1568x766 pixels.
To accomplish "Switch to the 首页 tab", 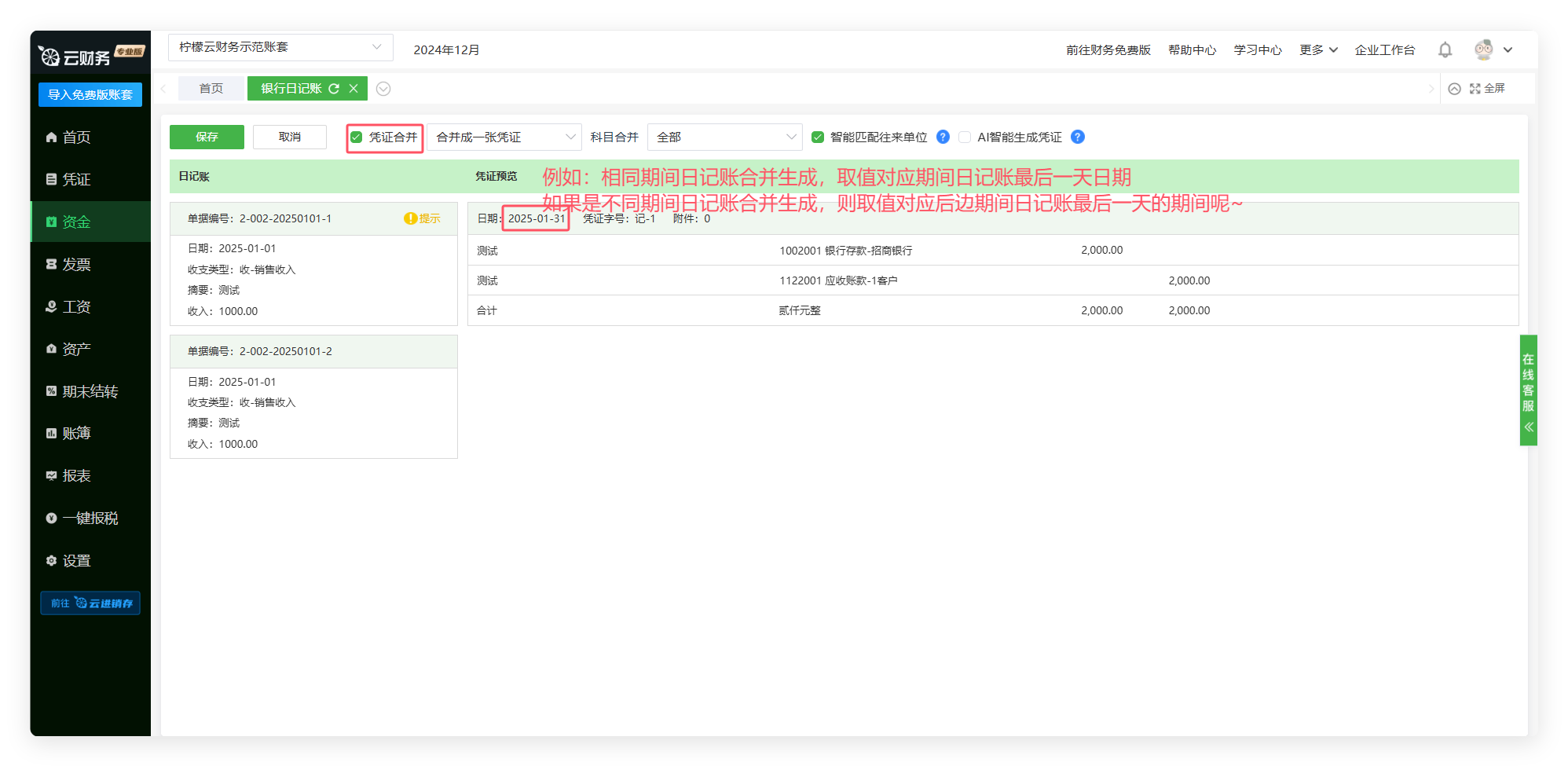I will click(x=211, y=89).
